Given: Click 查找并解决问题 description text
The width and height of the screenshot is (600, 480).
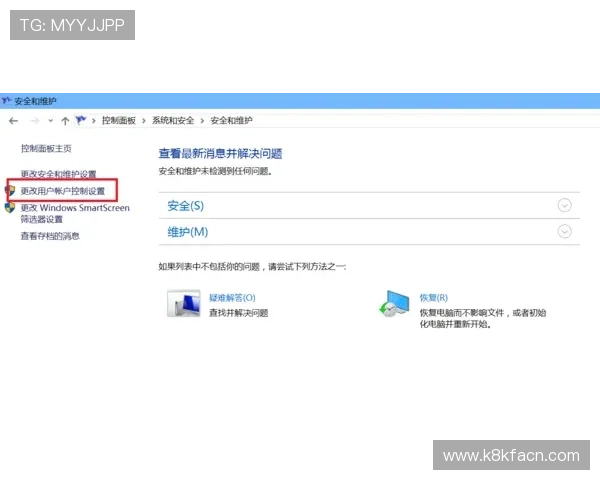Looking at the screenshot, I should coord(238,313).
